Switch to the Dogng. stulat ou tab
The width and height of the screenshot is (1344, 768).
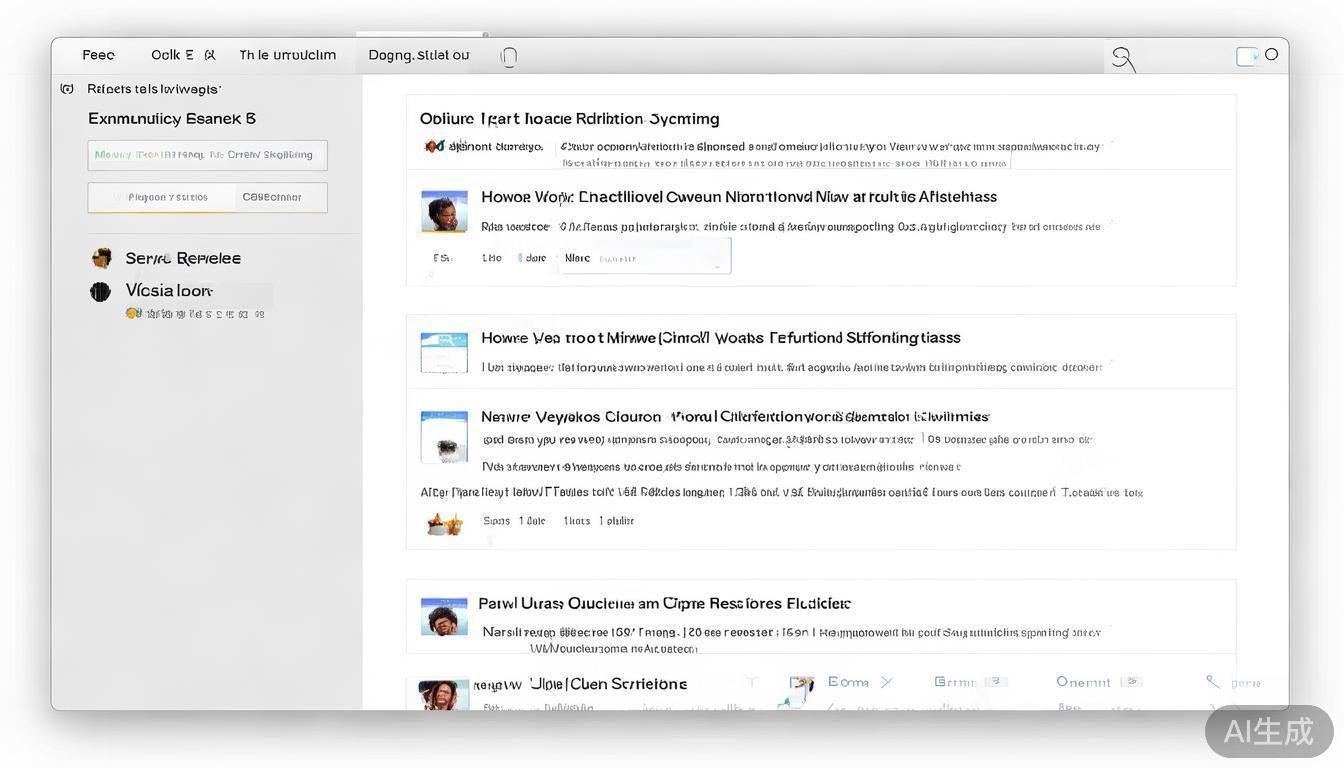(x=418, y=55)
